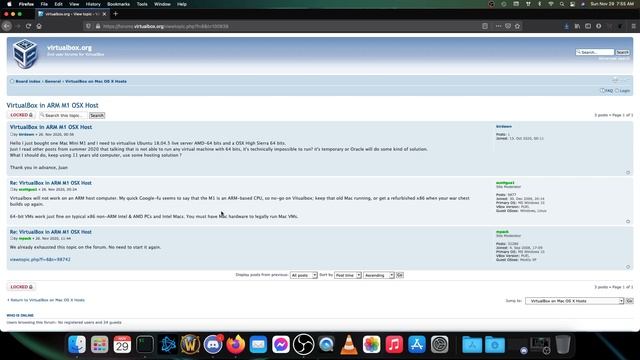
Task: Click 'VirtualBox in ARM M1 OSX Host' topic title
Action: coord(52,105)
